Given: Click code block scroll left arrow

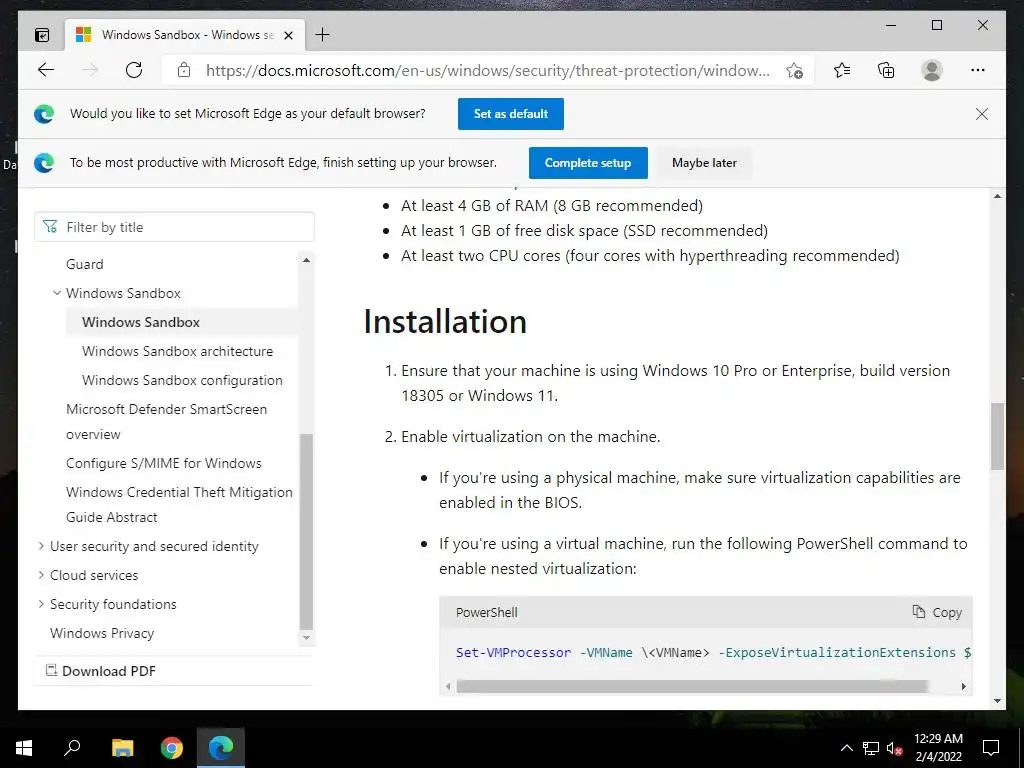Looking at the screenshot, I should pos(448,686).
